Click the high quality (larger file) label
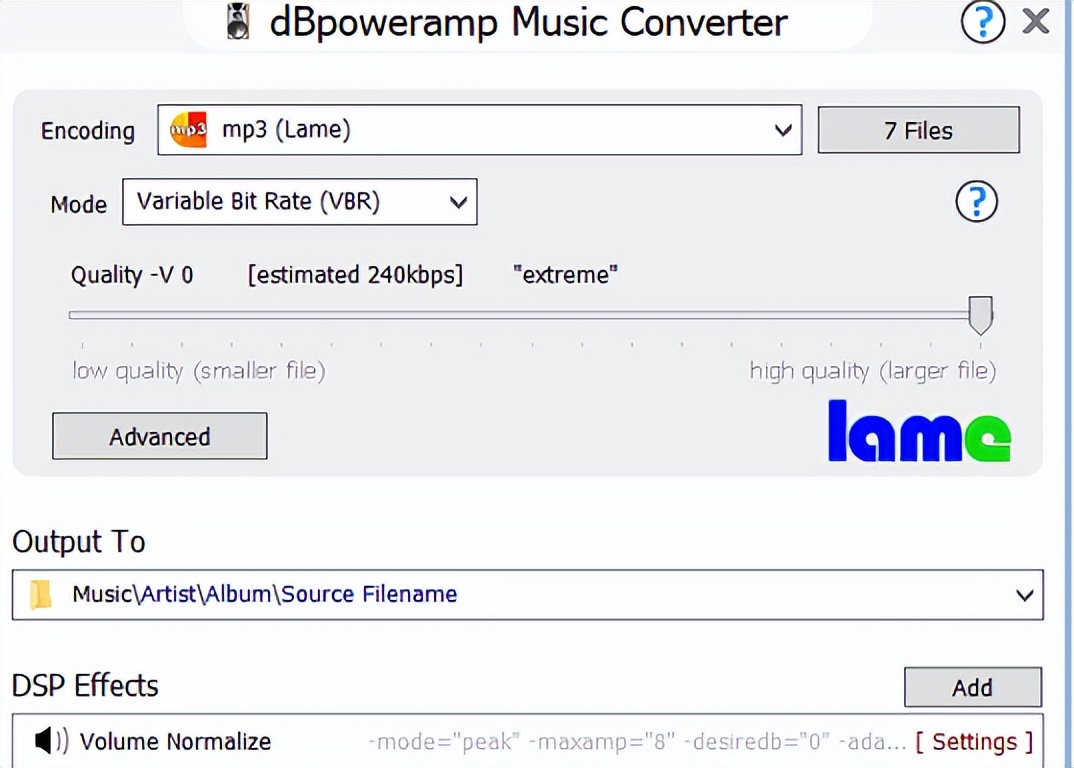 click(x=873, y=371)
